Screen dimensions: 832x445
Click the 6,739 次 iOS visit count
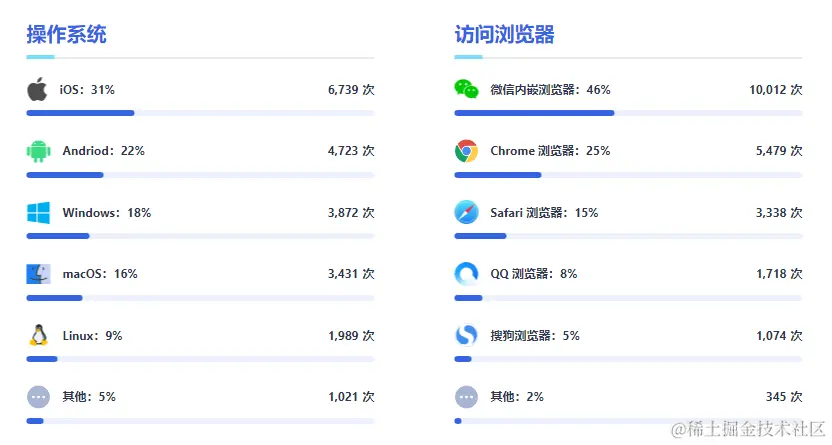coord(351,90)
